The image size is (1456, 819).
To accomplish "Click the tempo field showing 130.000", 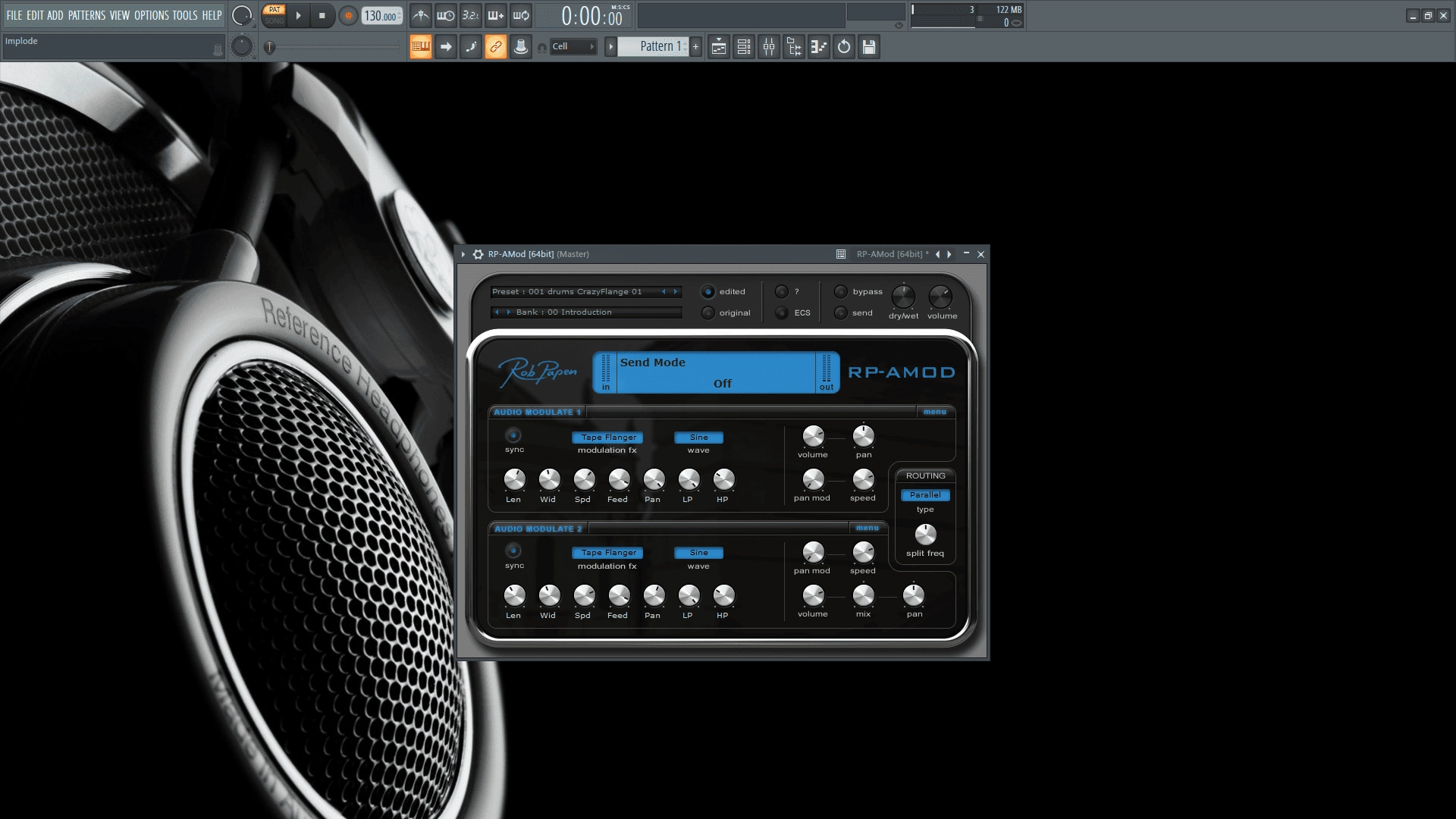I will 381,16.
